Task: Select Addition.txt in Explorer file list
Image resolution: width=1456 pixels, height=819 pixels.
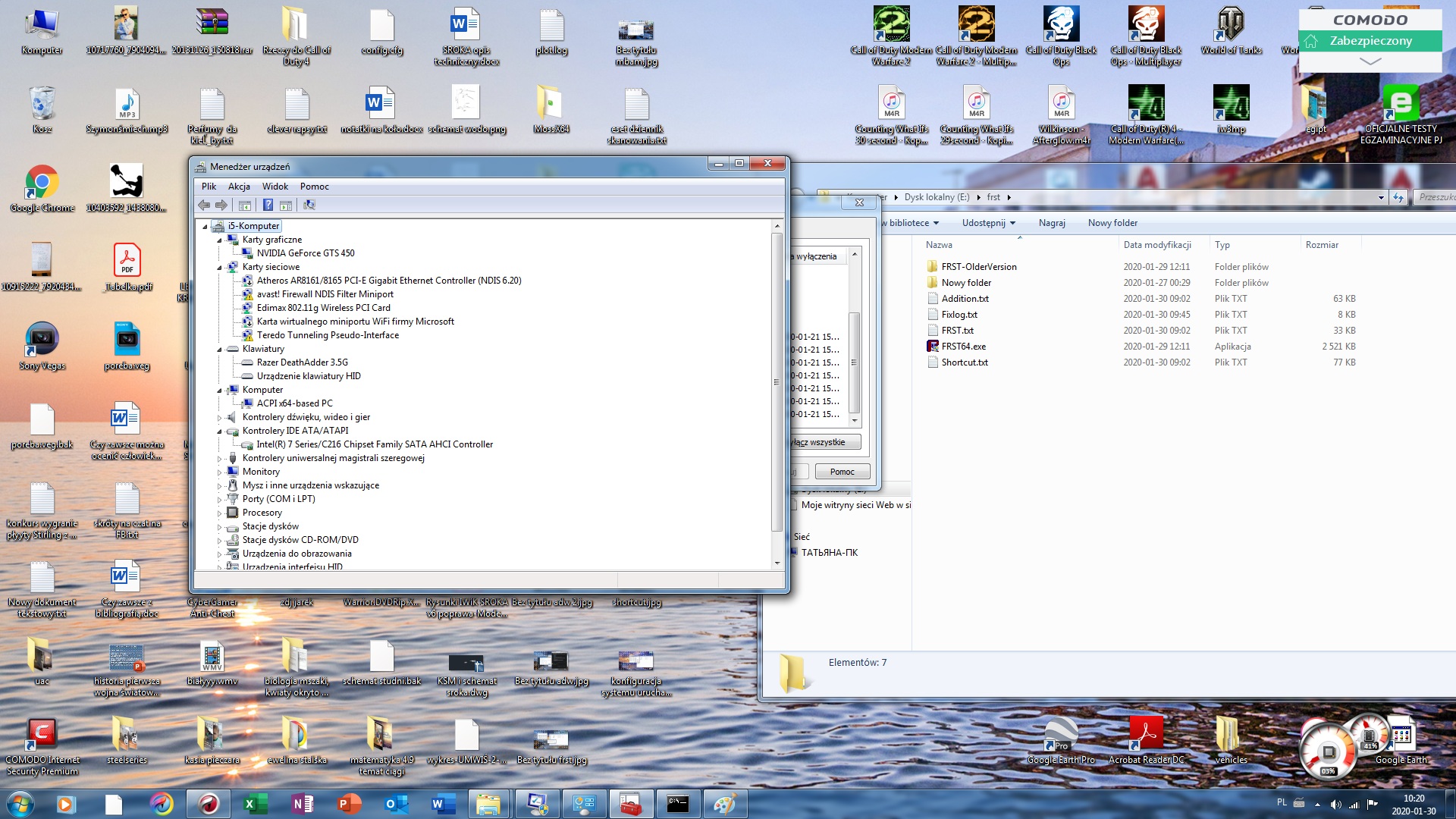Action: (965, 299)
